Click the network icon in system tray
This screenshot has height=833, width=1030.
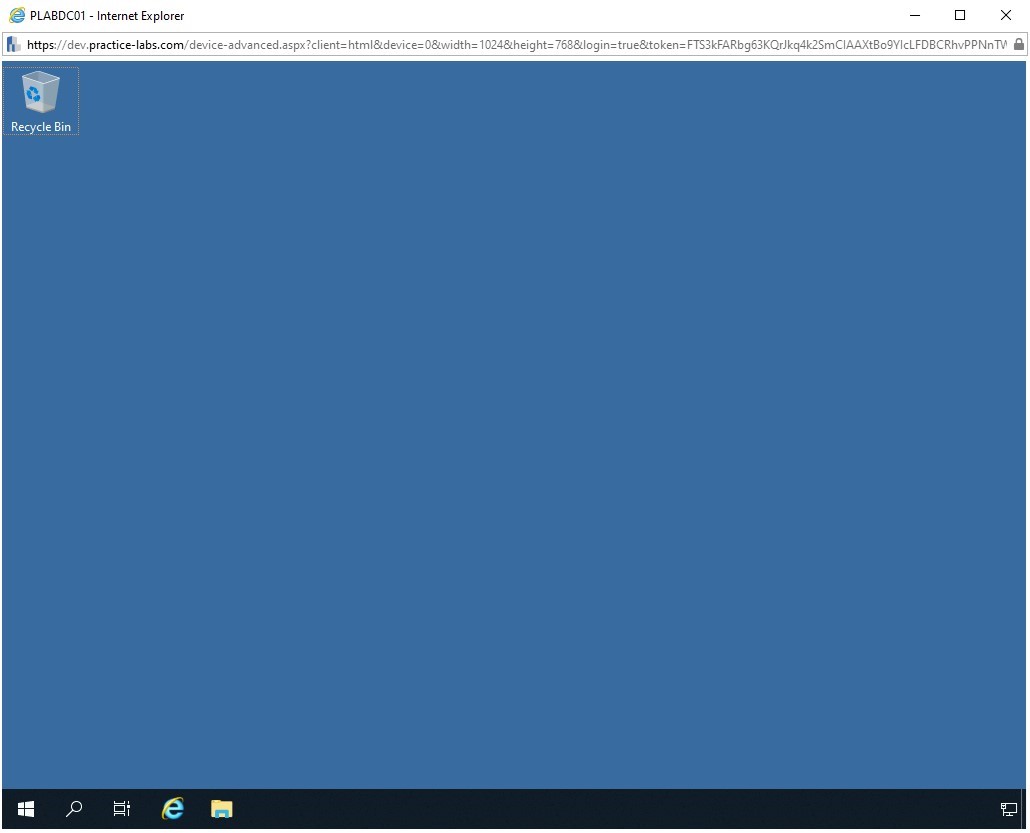click(x=1008, y=809)
